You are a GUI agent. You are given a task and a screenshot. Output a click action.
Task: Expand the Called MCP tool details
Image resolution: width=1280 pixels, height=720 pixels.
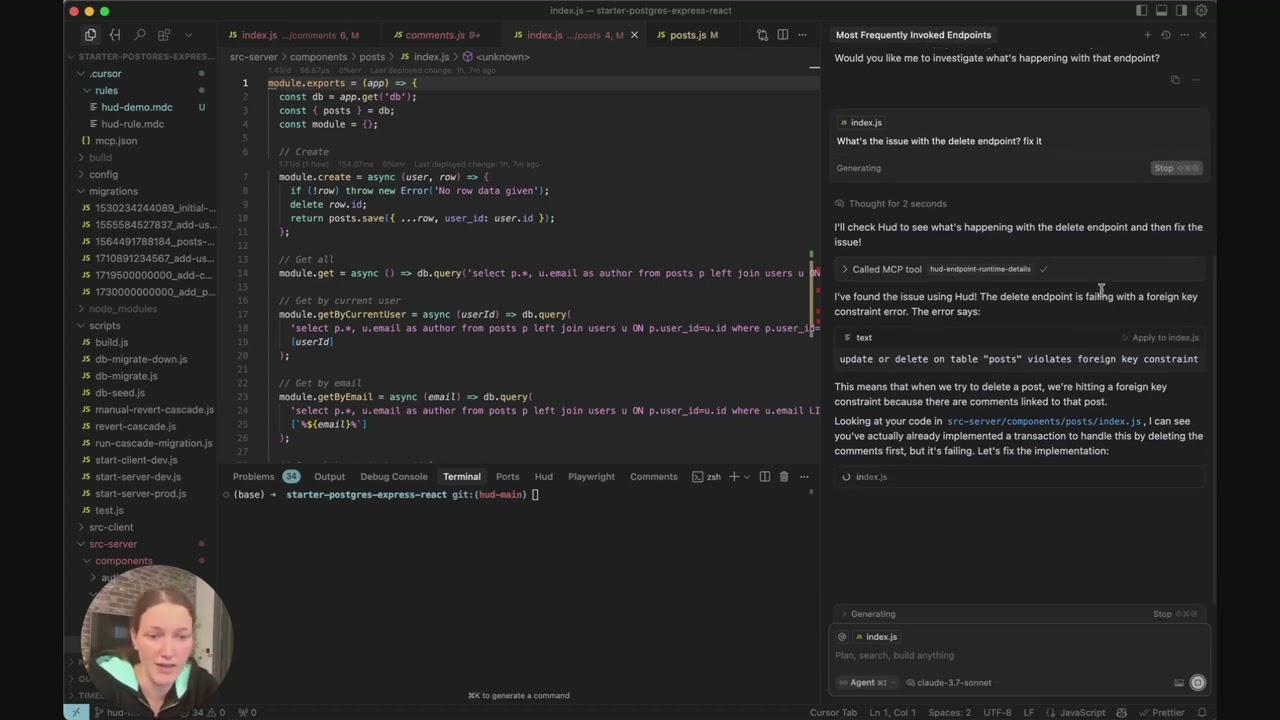coord(845,269)
